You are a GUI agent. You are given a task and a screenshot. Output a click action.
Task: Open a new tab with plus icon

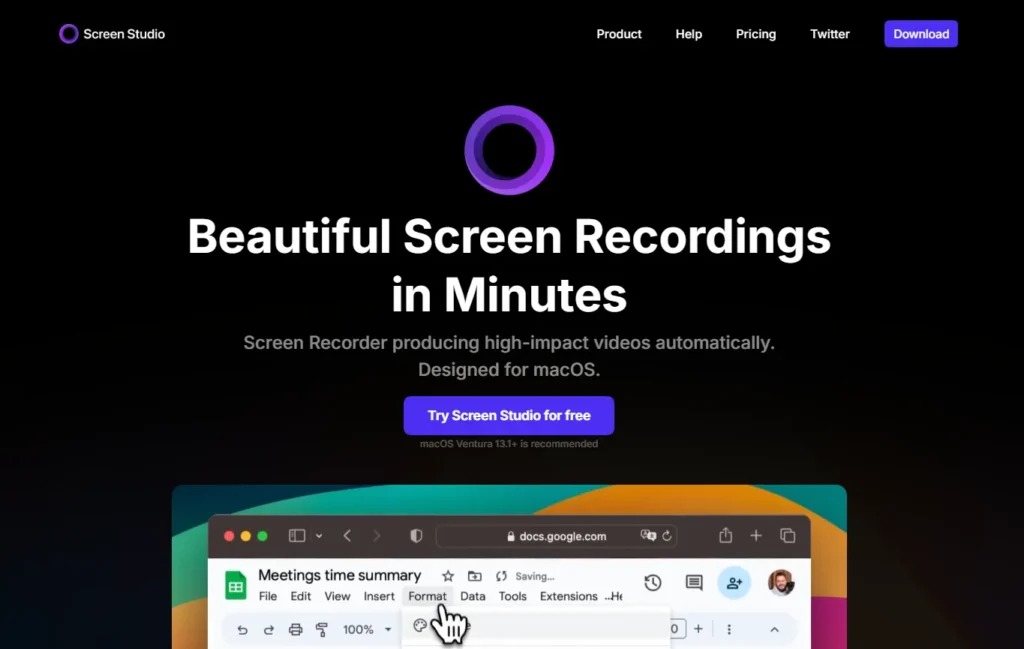click(756, 536)
